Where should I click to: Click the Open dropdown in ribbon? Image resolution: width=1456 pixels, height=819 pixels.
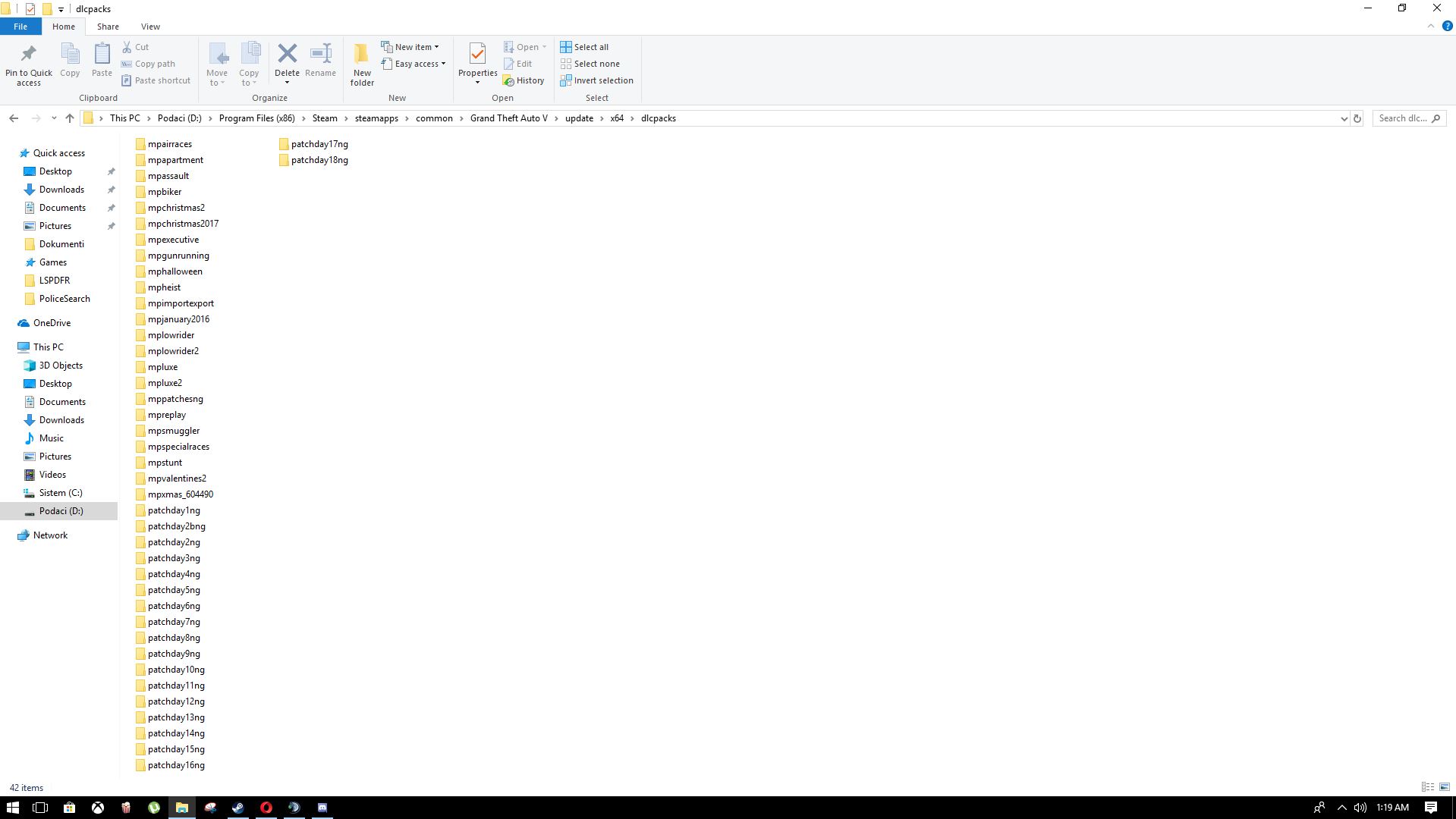525,47
